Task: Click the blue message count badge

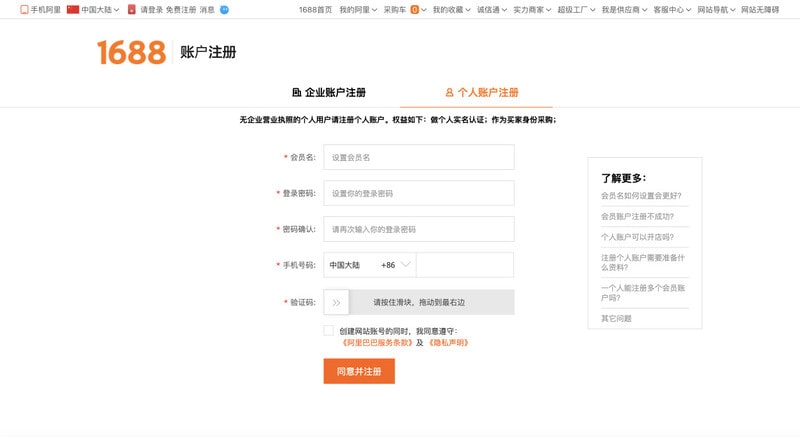Action: tap(224, 9)
